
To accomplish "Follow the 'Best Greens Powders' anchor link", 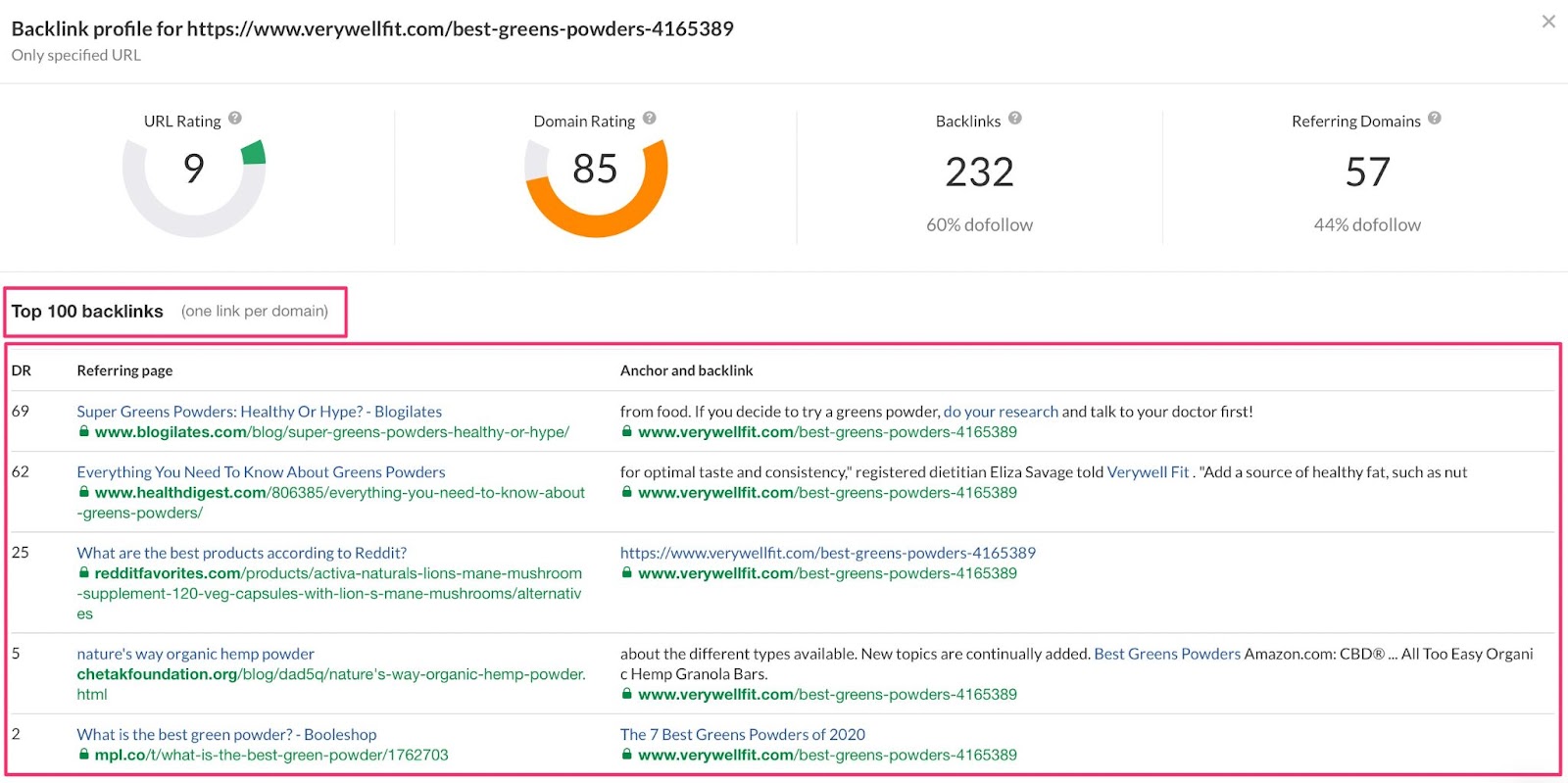I will [1167, 654].
